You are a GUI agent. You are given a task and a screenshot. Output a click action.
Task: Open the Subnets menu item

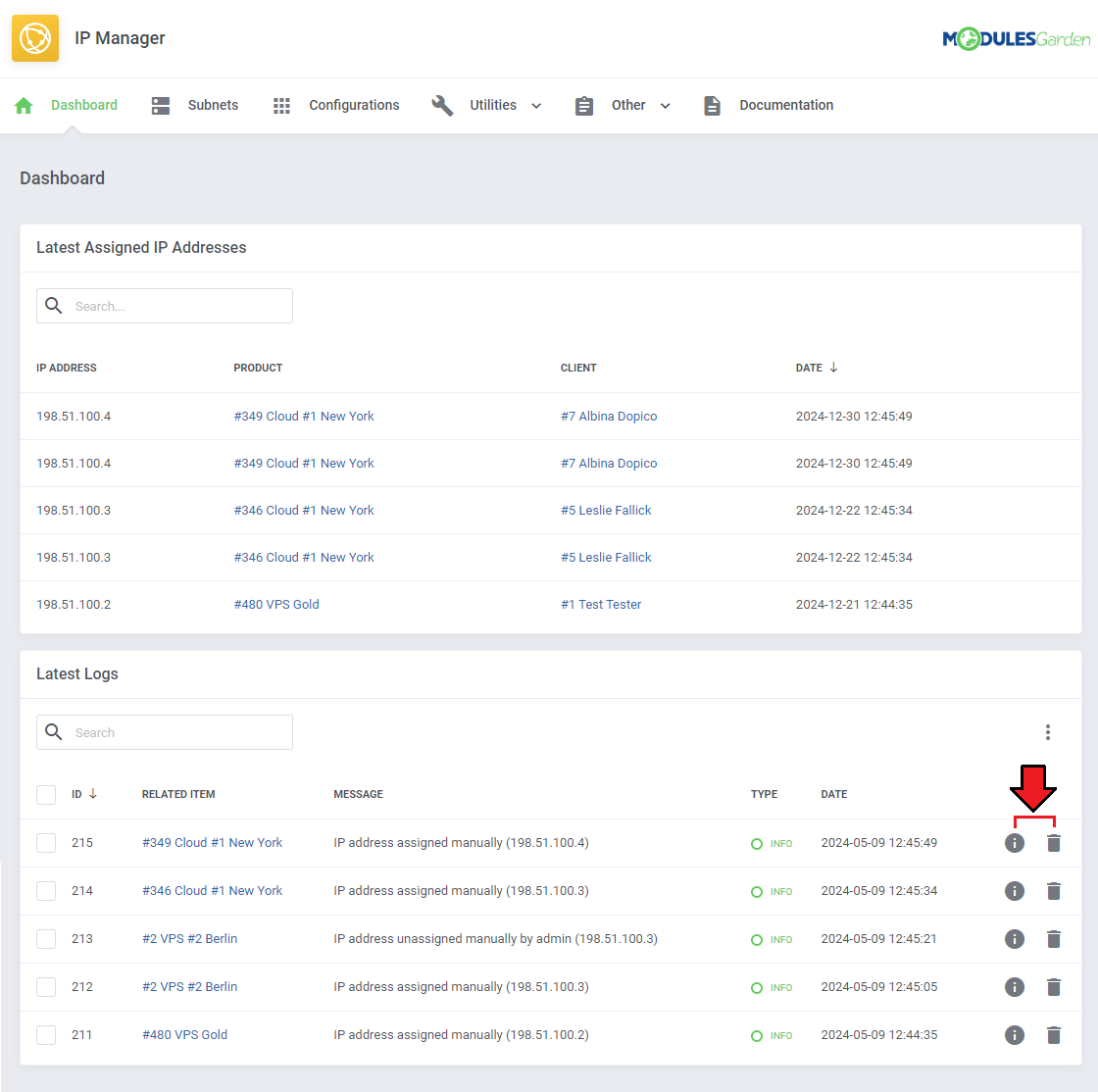[x=213, y=105]
